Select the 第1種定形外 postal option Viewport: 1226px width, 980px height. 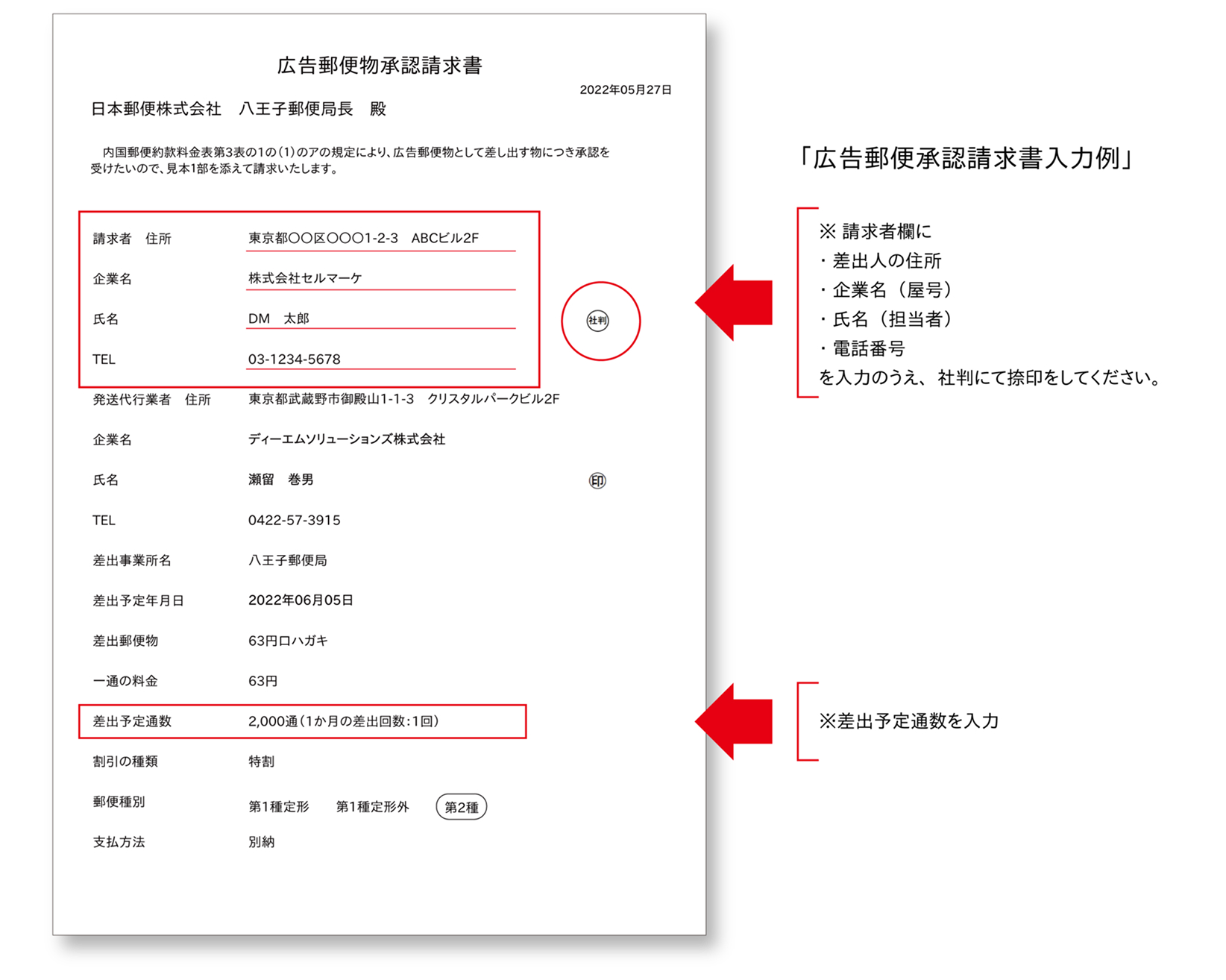coord(373,807)
